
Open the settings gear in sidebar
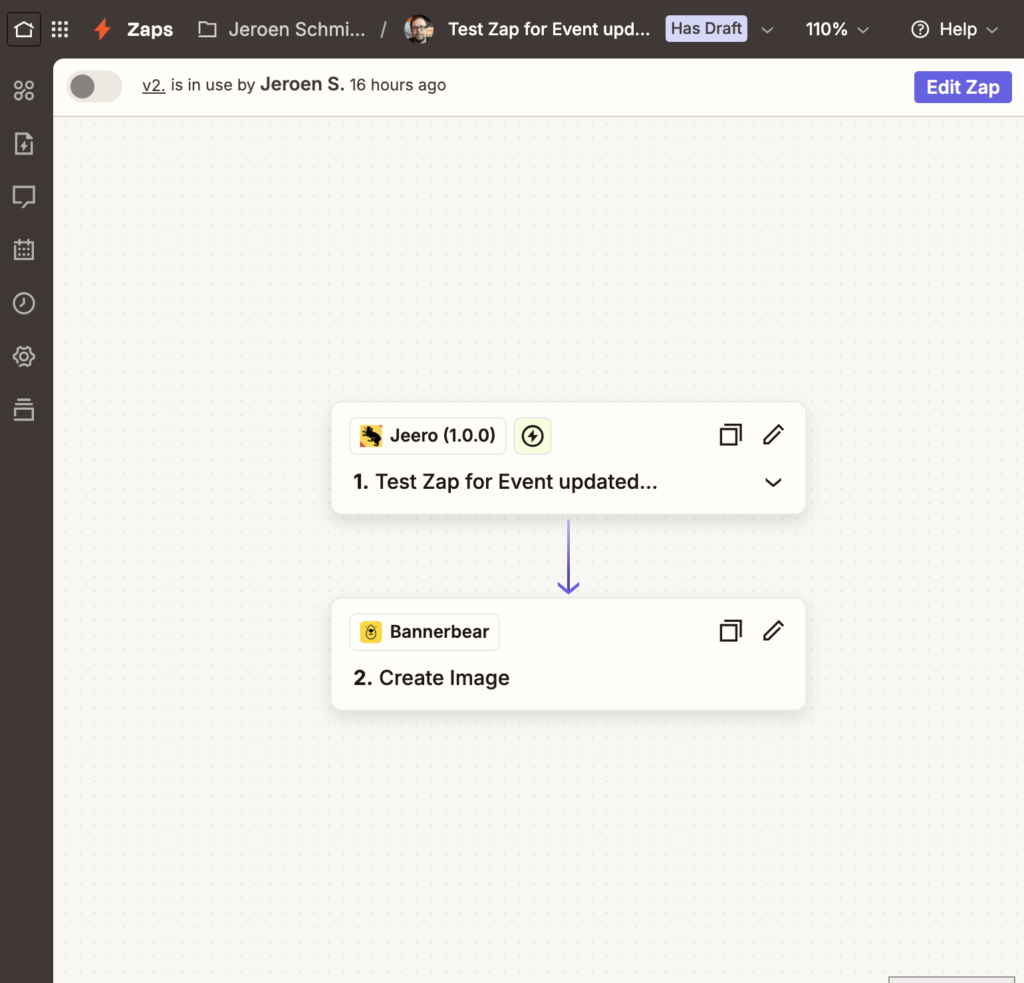click(24, 356)
